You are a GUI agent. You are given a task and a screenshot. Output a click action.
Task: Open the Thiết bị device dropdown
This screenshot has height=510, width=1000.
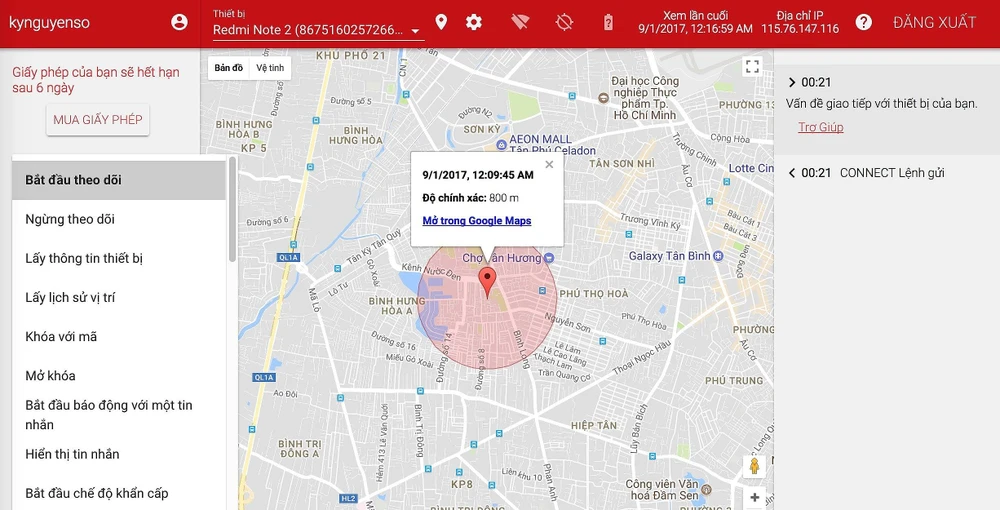(317, 30)
